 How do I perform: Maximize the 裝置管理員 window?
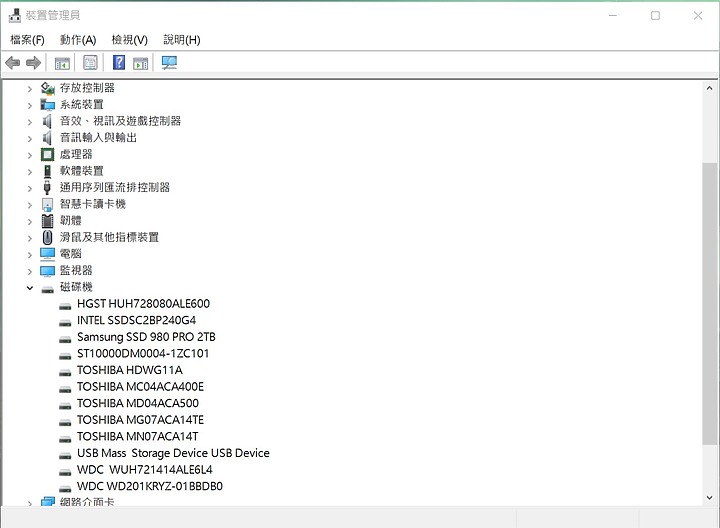pos(655,16)
